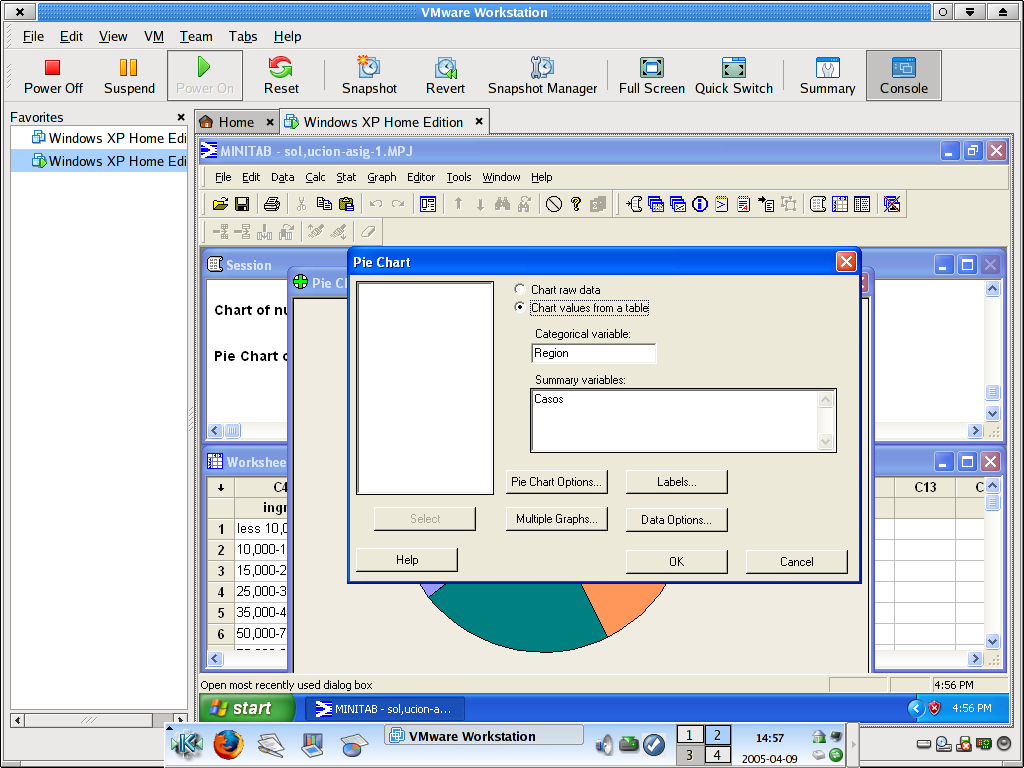Click the yellow History note icon
1024x768 pixels.
pos(721,204)
